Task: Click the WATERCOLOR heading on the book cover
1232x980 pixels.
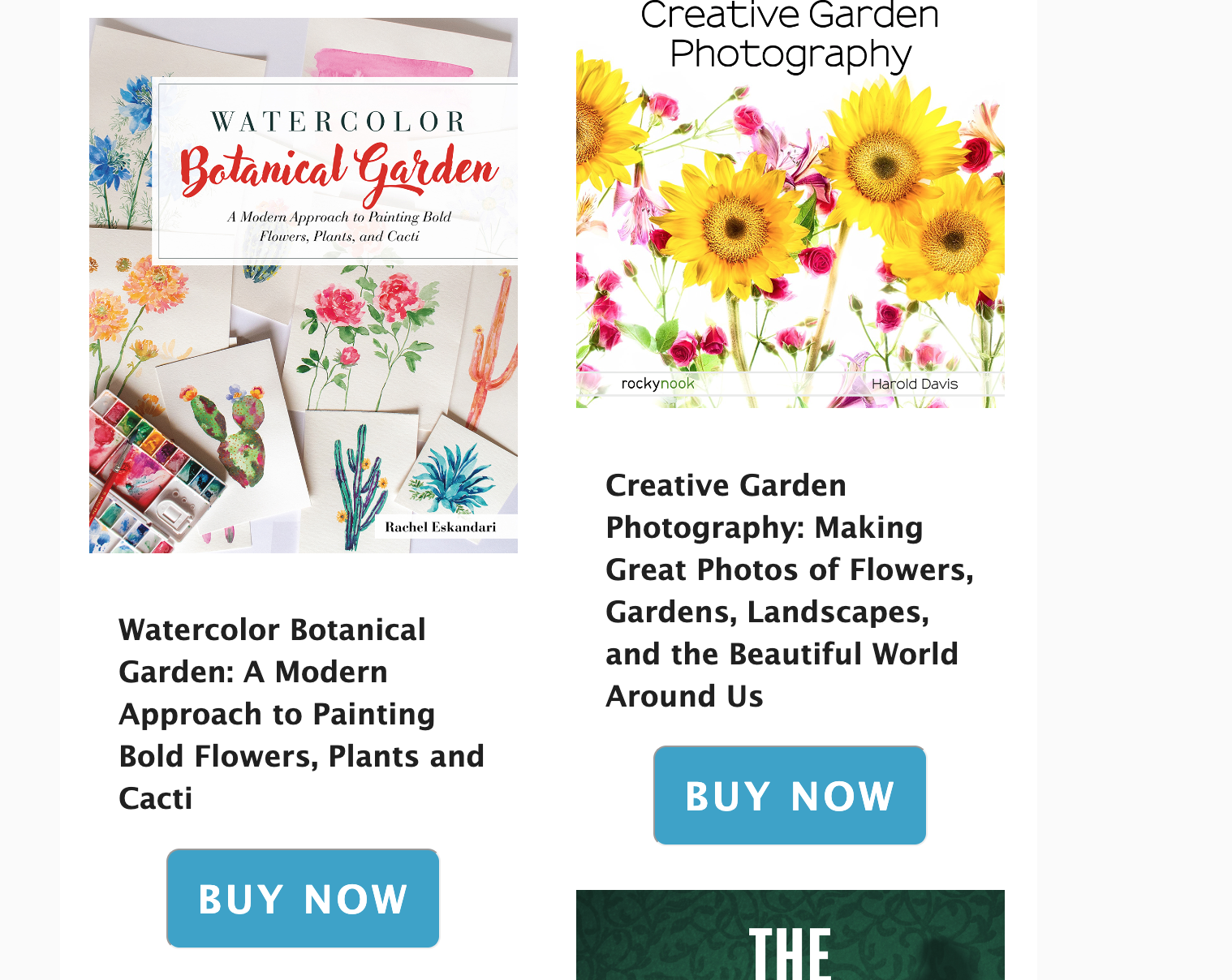Action: point(338,122)
